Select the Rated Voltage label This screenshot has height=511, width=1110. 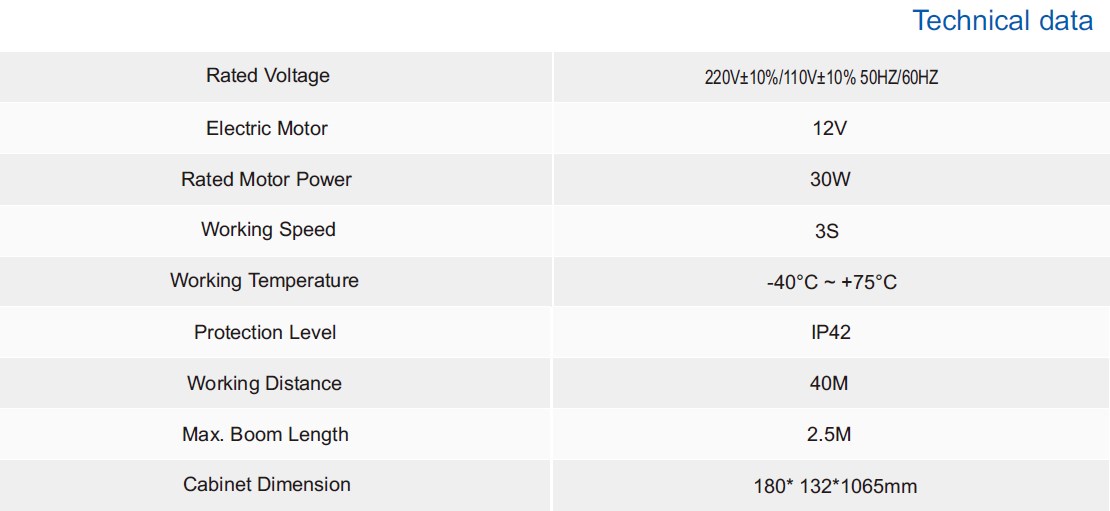[x=267, y=76]
